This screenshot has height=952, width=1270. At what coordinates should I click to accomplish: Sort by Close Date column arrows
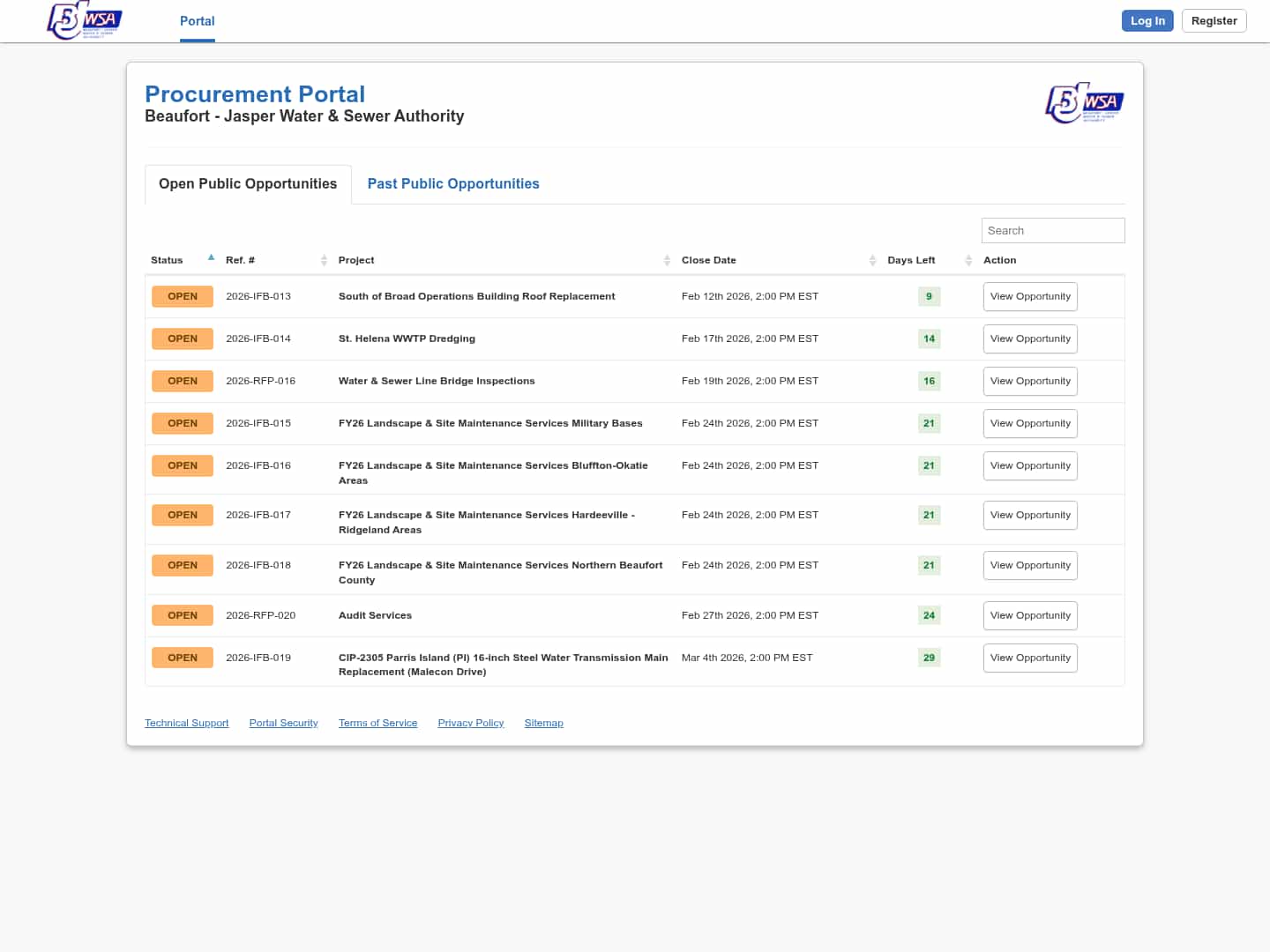pyautogui.click(x=872, y=260)
